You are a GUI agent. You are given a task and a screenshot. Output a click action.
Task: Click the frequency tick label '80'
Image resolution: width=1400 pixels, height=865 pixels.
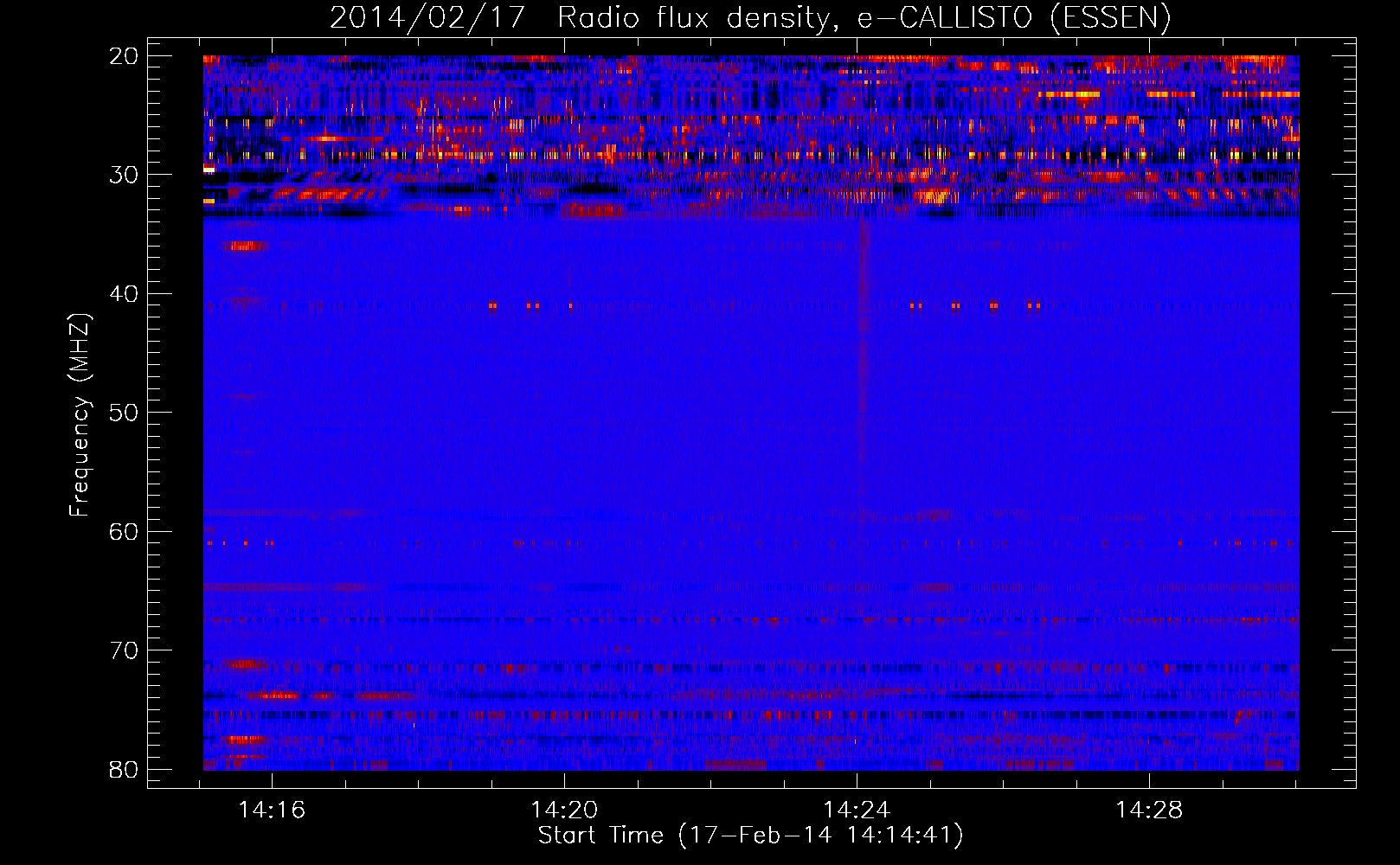pyautogui.click(x=125, y=769)
